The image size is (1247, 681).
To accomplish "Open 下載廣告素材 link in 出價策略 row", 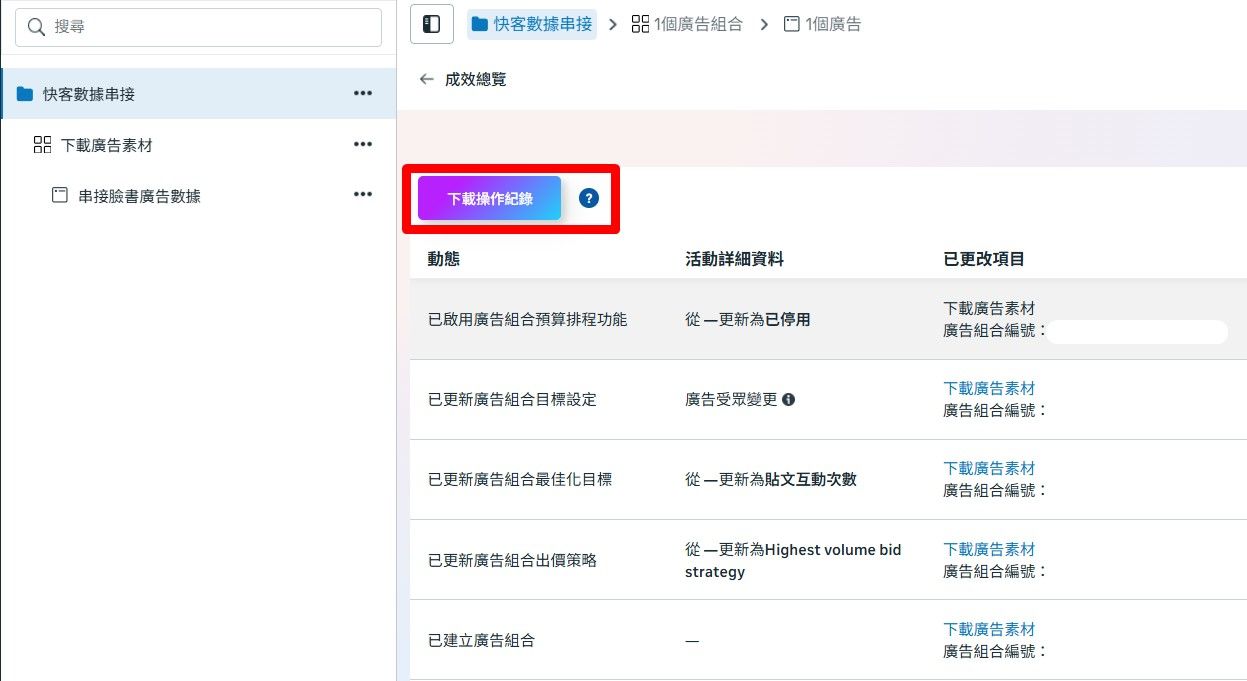I will [x=989, y=549].
